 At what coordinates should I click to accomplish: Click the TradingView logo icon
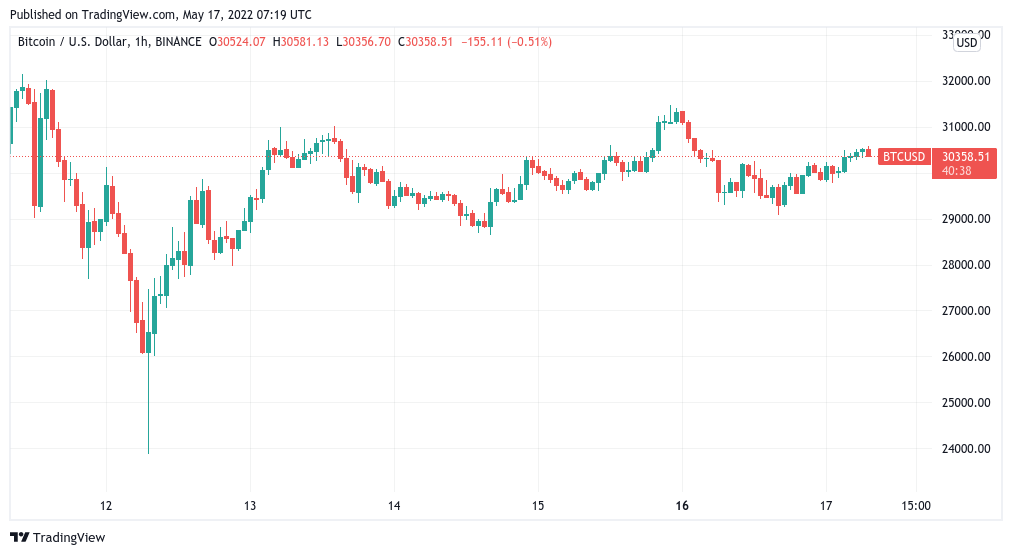point(19,538)
